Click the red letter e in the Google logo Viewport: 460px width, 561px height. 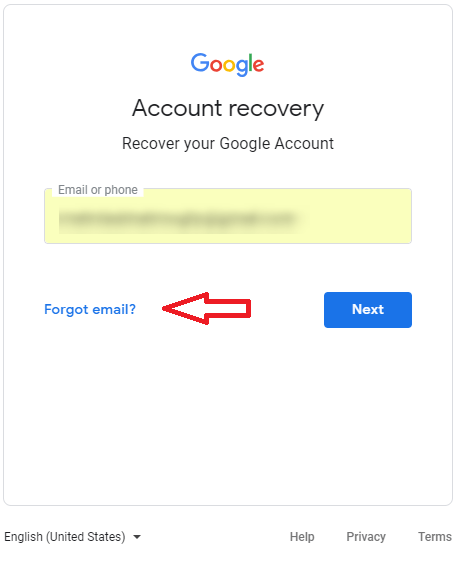258,65
